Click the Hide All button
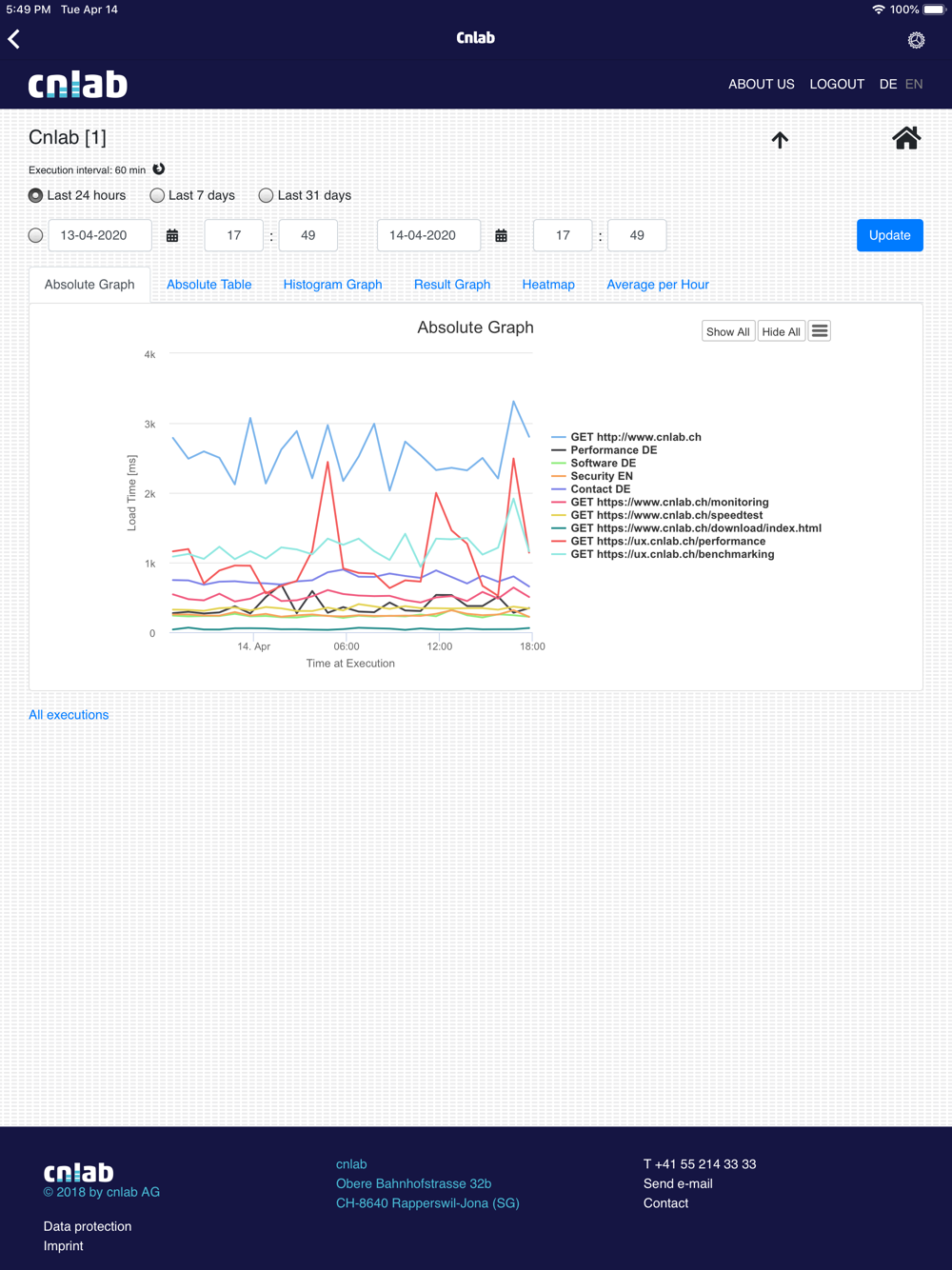The width and height of the screenshot is (952, 1270). [781, 331]
